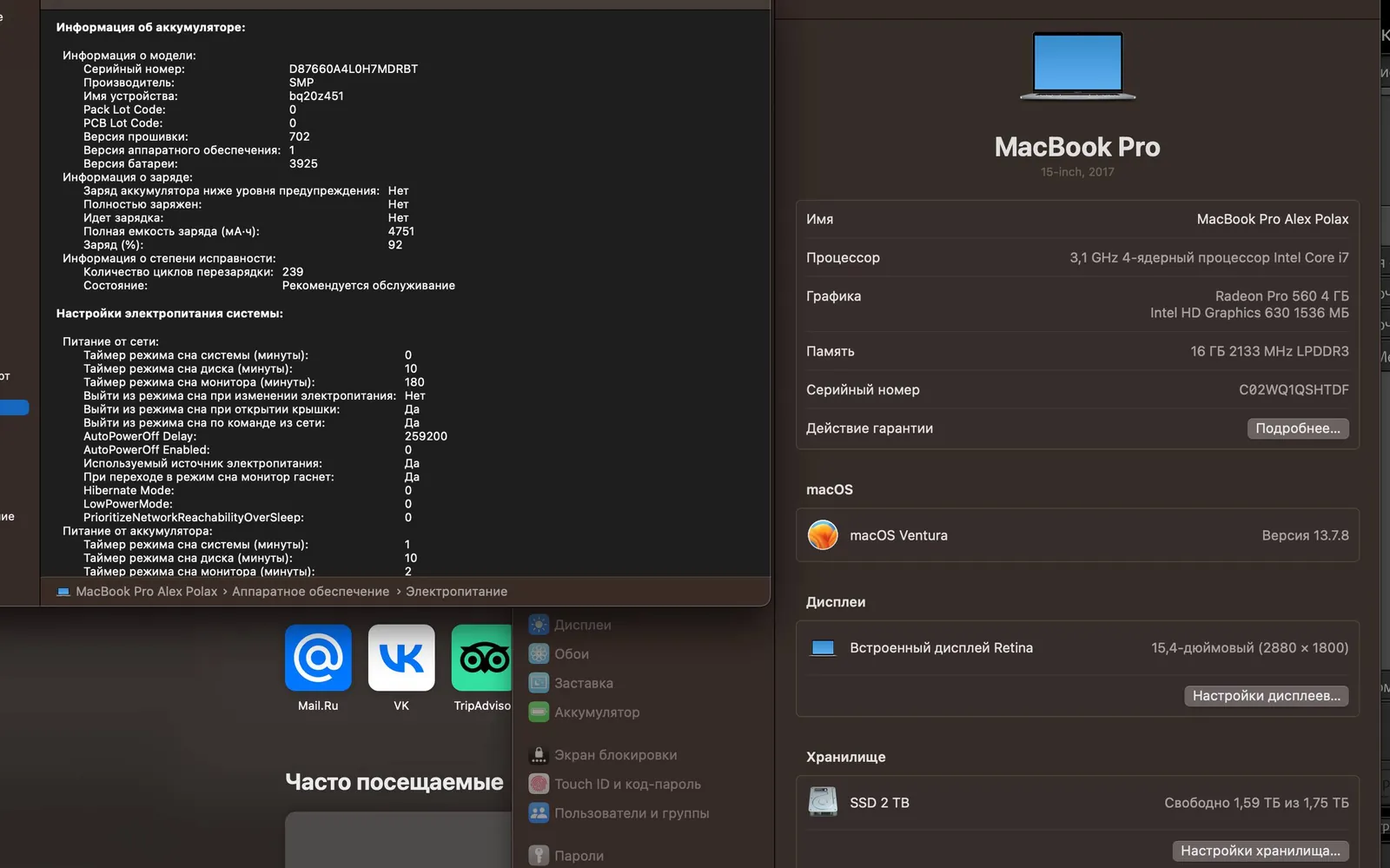Click the MacBook Pro laptop image
Viewport: 1390px width, 868px height.
tap(1077, 66)
